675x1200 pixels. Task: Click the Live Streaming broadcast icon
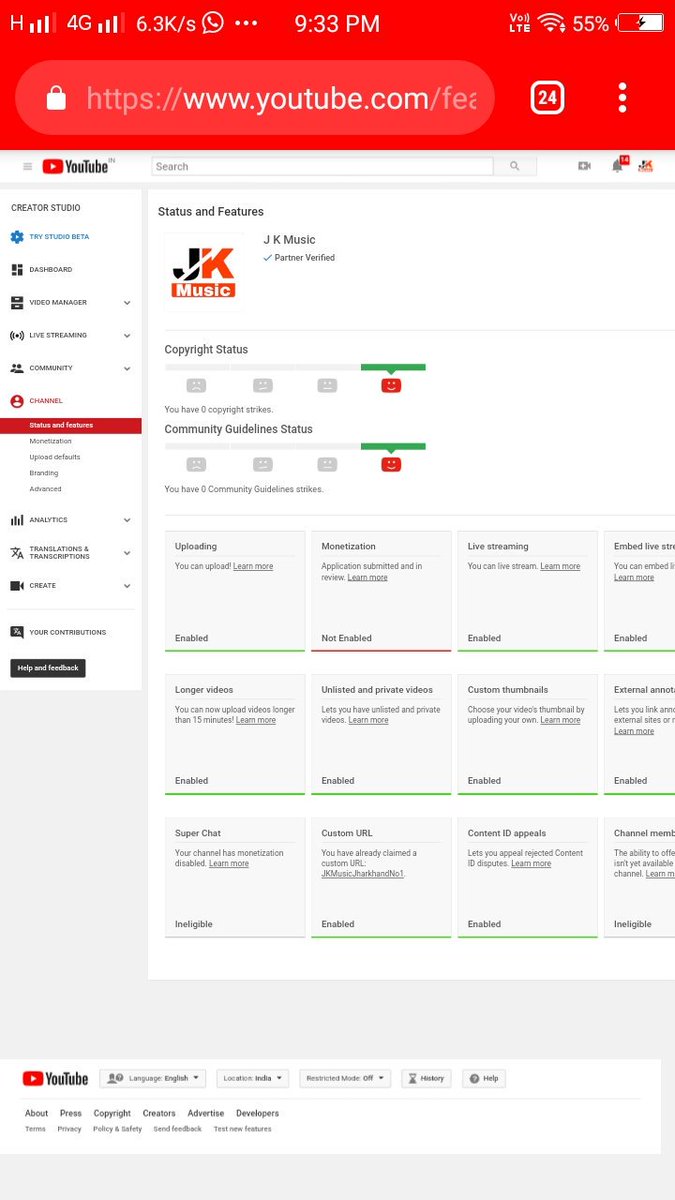[x=17, y=335]
